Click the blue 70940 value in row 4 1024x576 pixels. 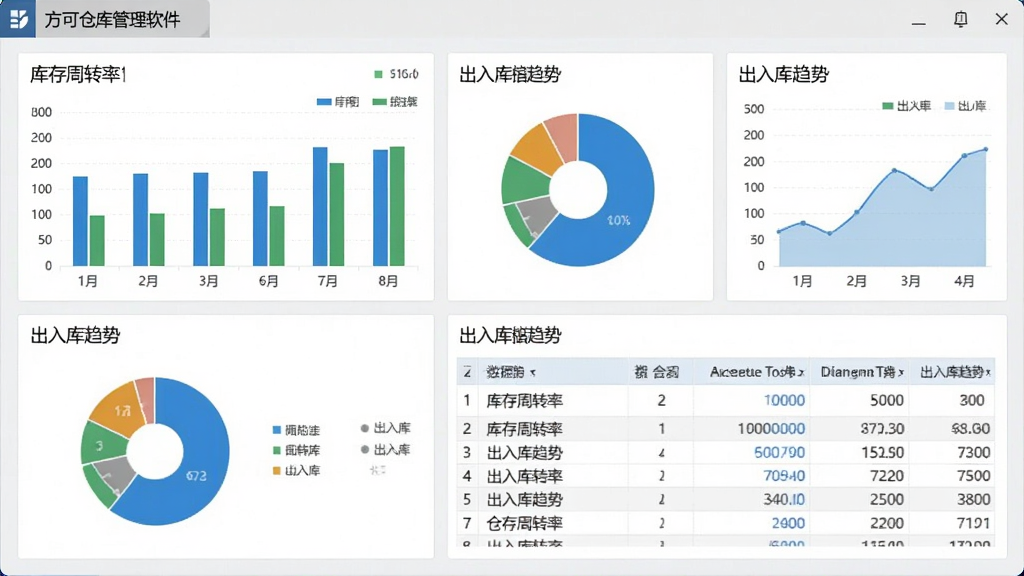coord(784,476)
